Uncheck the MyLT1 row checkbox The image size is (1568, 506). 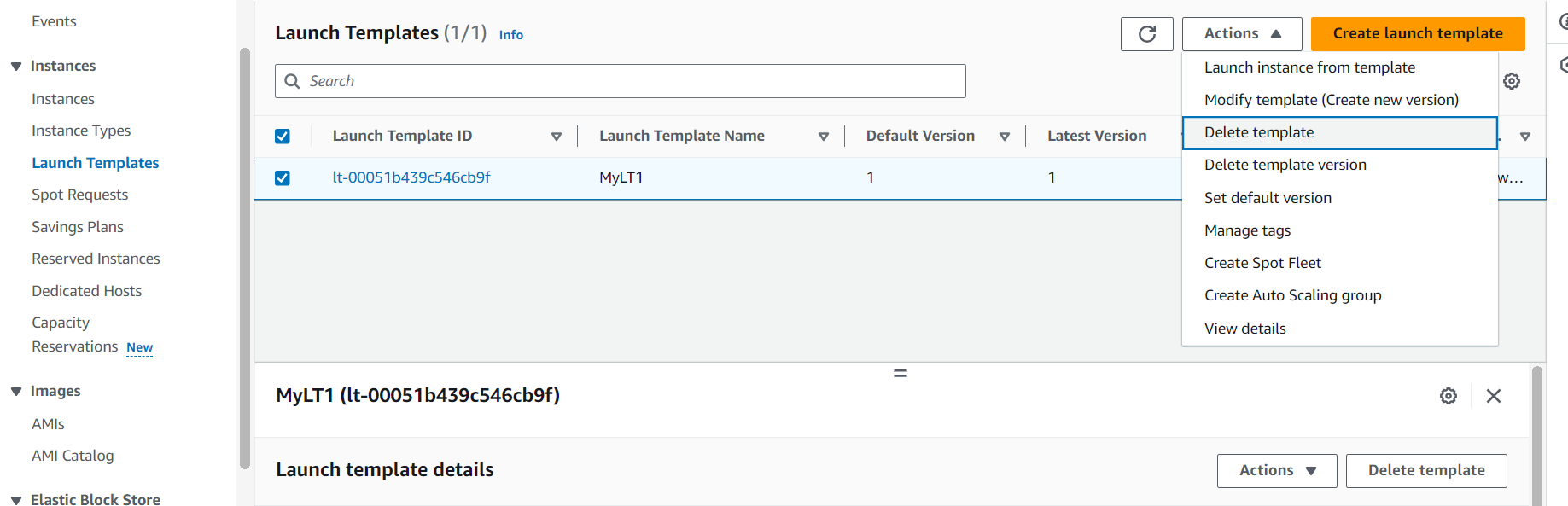(283, 178)
